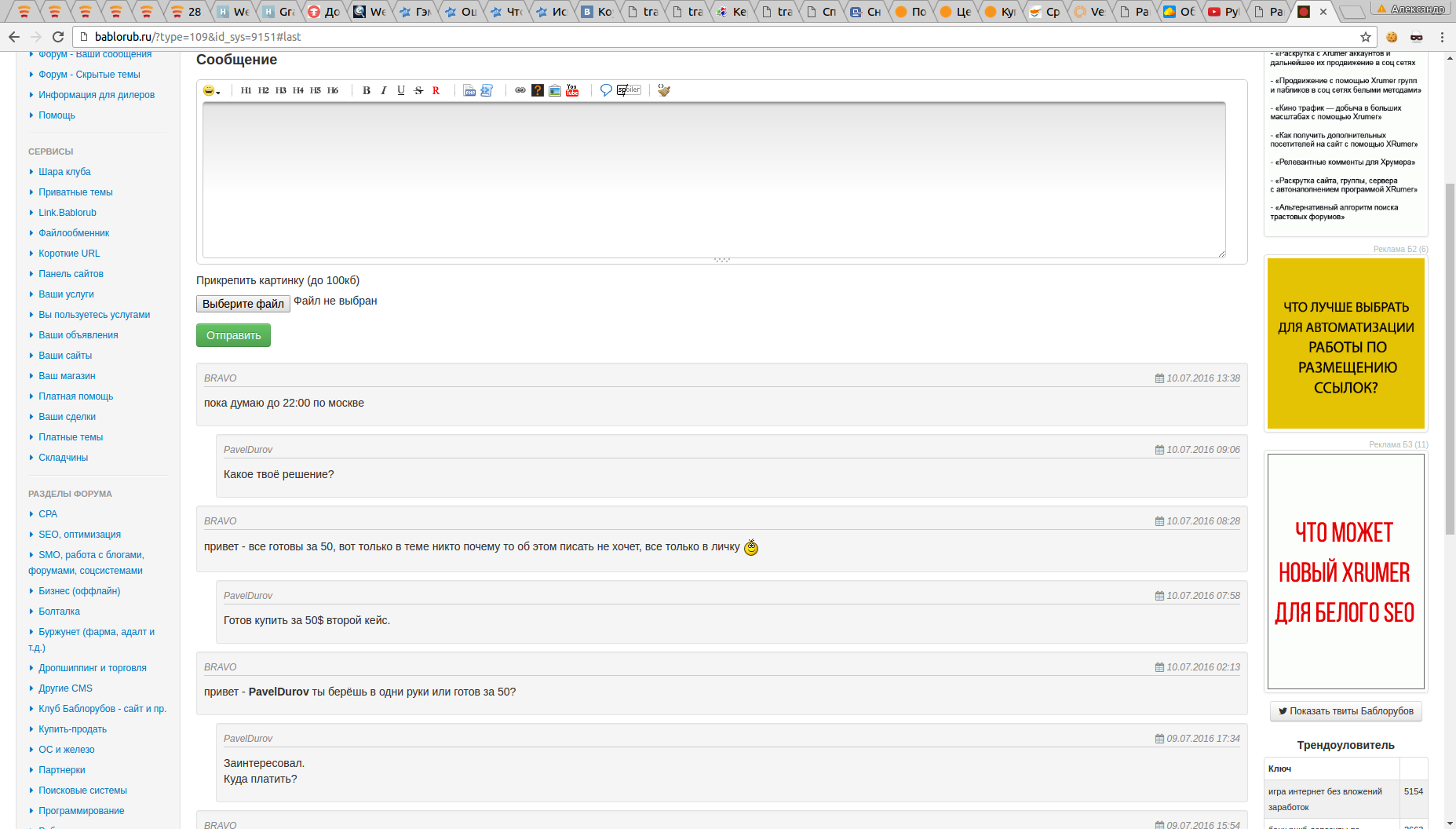Click the browser back arrow
Viewport: 1456px width, 829px height.
pos(14,37)
